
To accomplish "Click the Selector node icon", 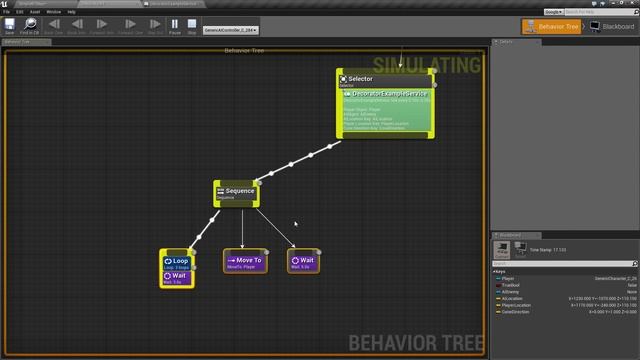I will point(343,79).
